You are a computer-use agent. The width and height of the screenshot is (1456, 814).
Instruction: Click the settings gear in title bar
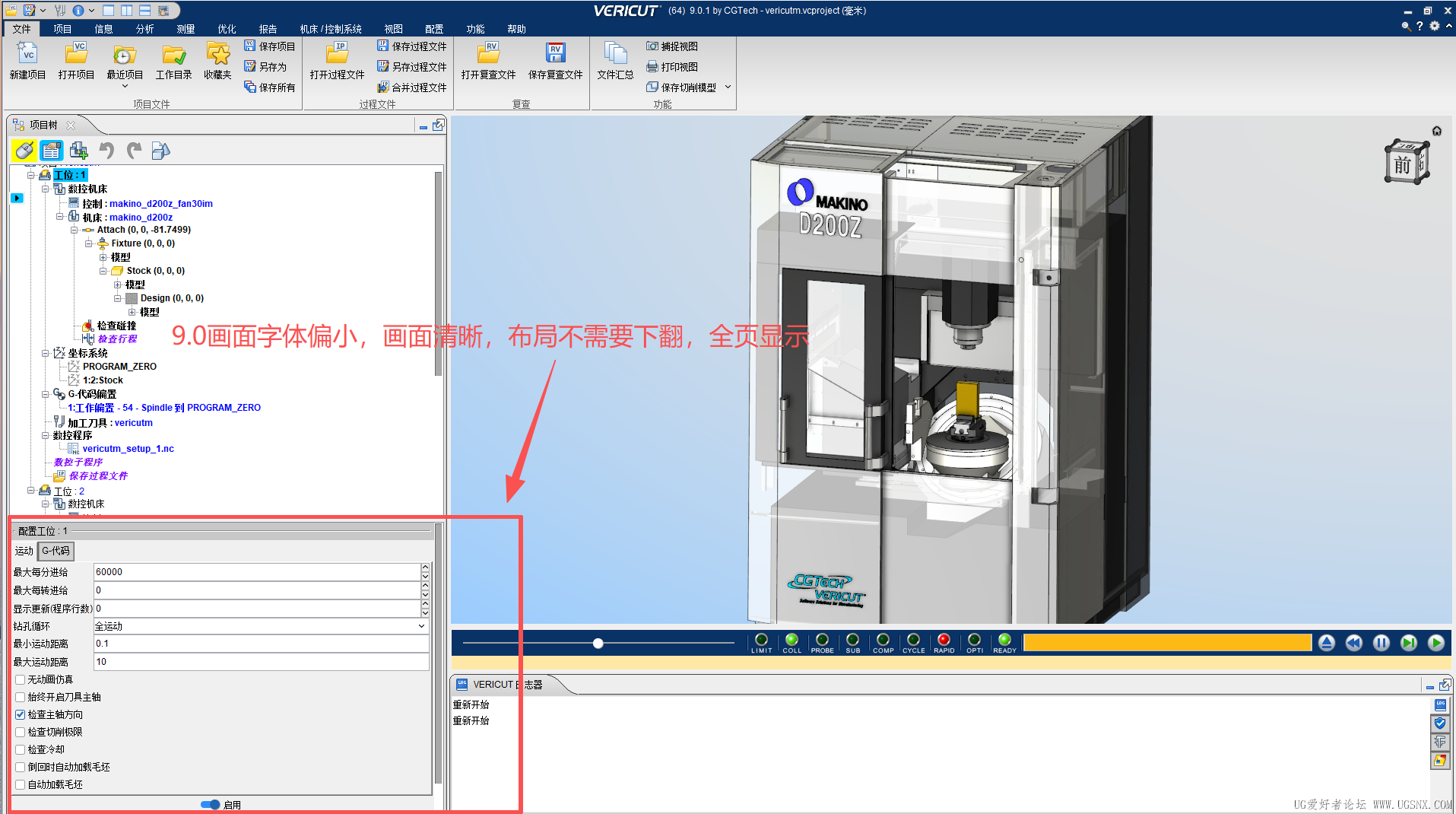(1435, 26)
